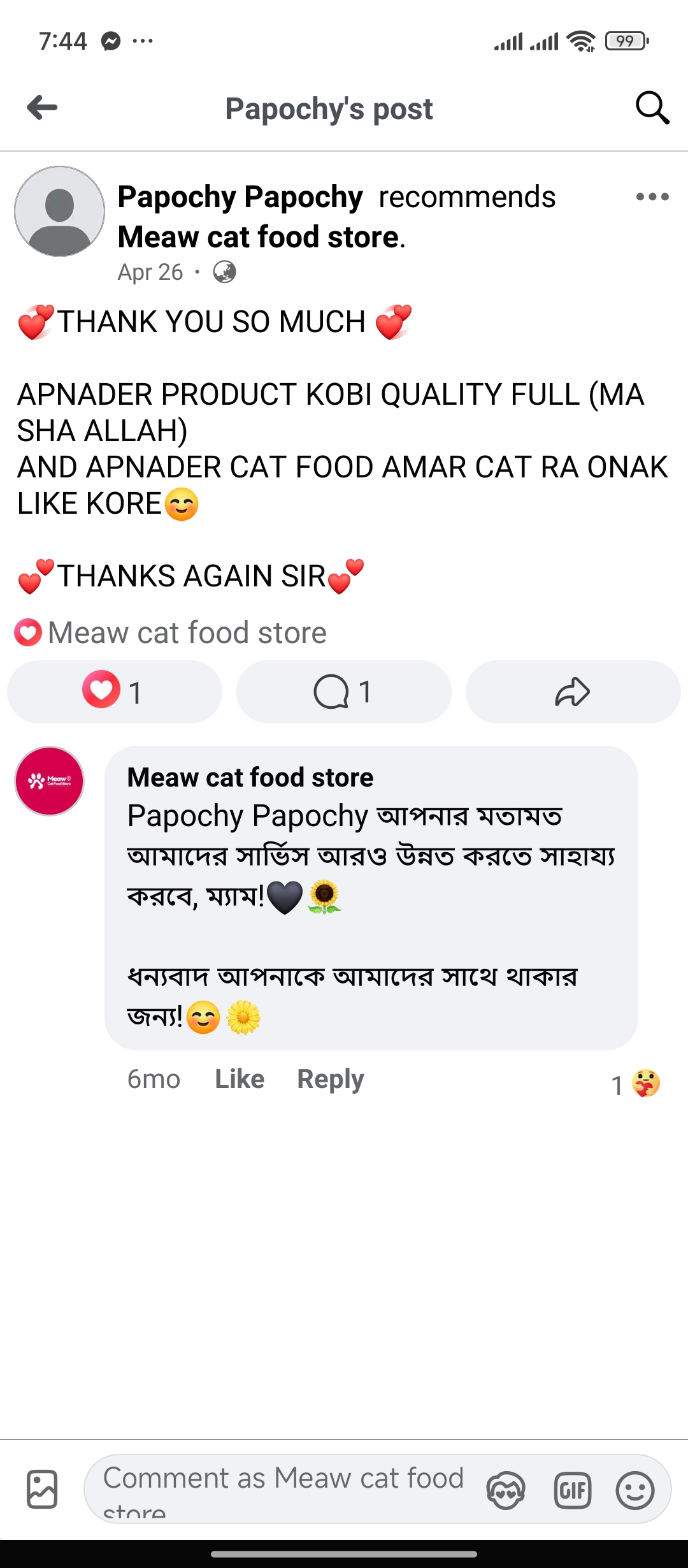Open Papochy Papochy's profile name link
688x1568 pixels.
(x=240, y=198)
